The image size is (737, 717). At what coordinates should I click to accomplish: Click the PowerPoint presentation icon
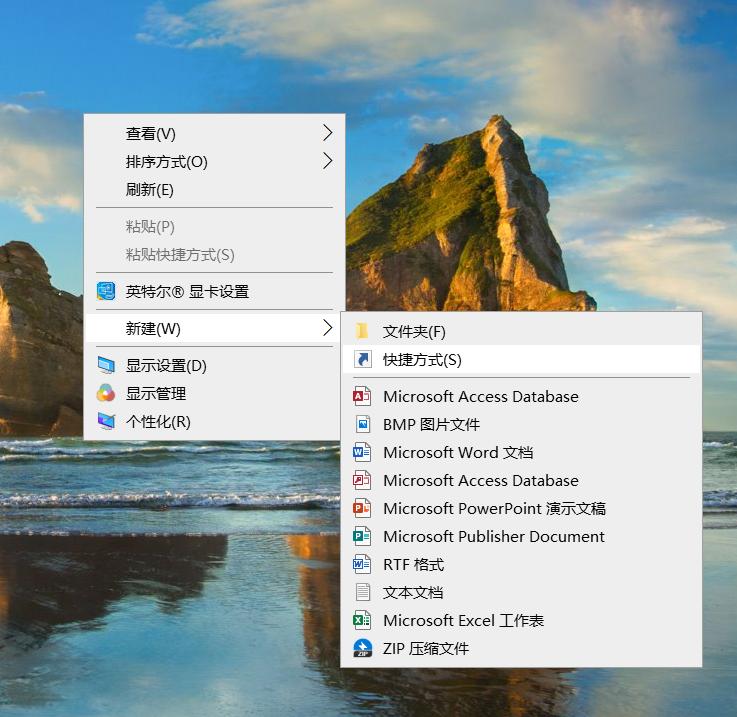pyautogui.click(x=362, y=508)
